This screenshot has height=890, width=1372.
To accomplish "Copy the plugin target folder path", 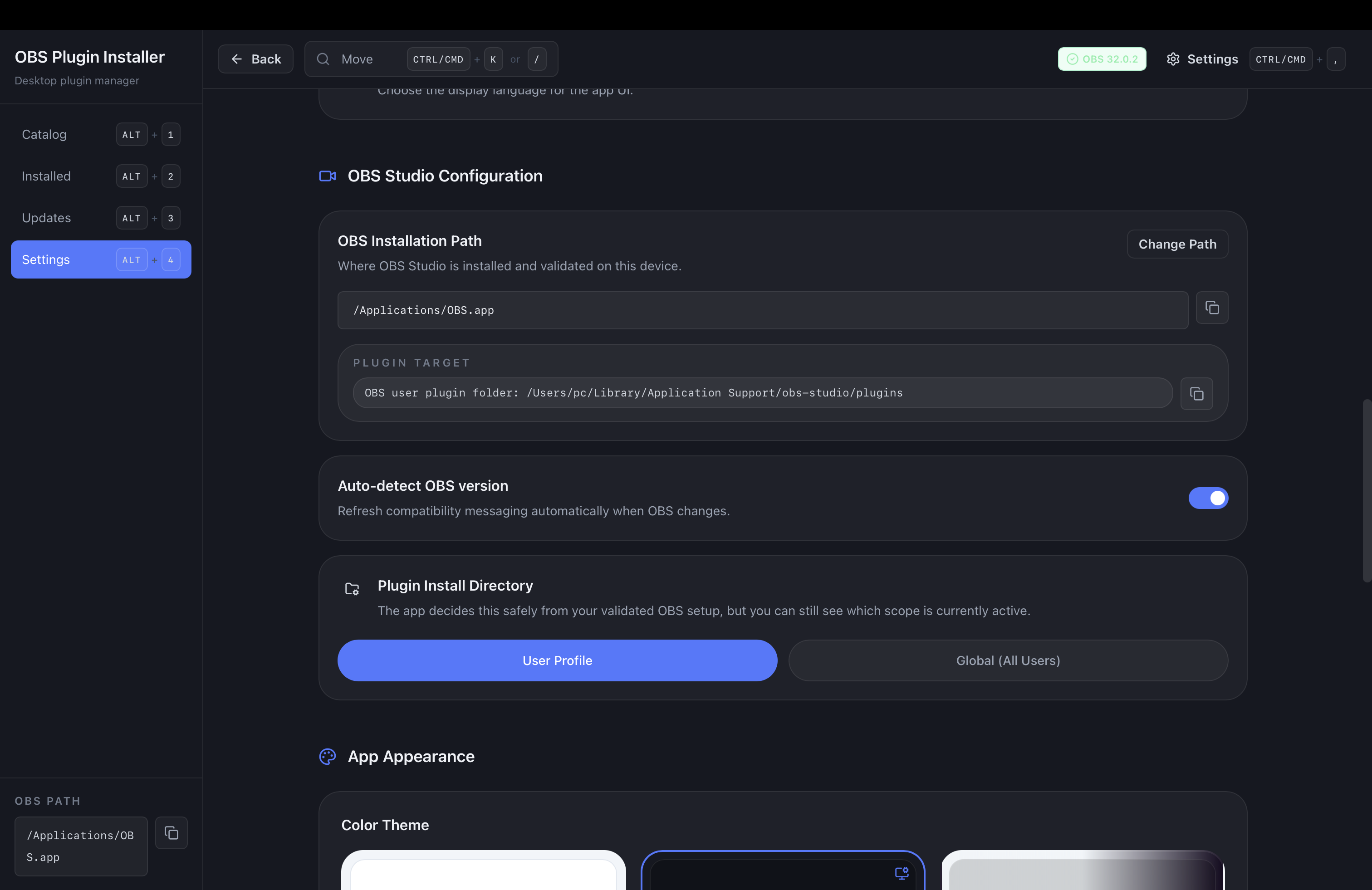I will click(1197, 394).
